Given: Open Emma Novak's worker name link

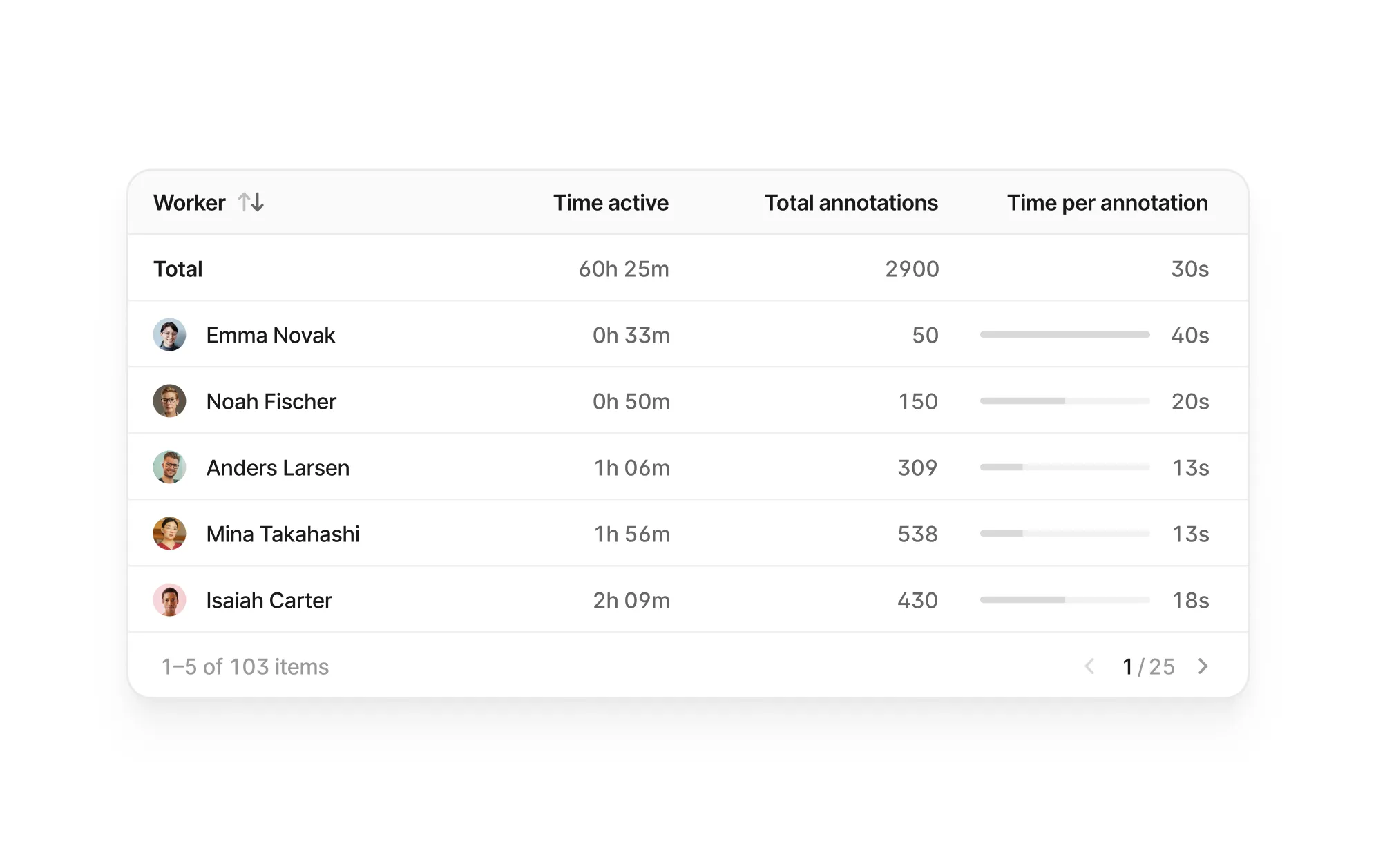Looking at the screenshot, I should pos(270,335).
